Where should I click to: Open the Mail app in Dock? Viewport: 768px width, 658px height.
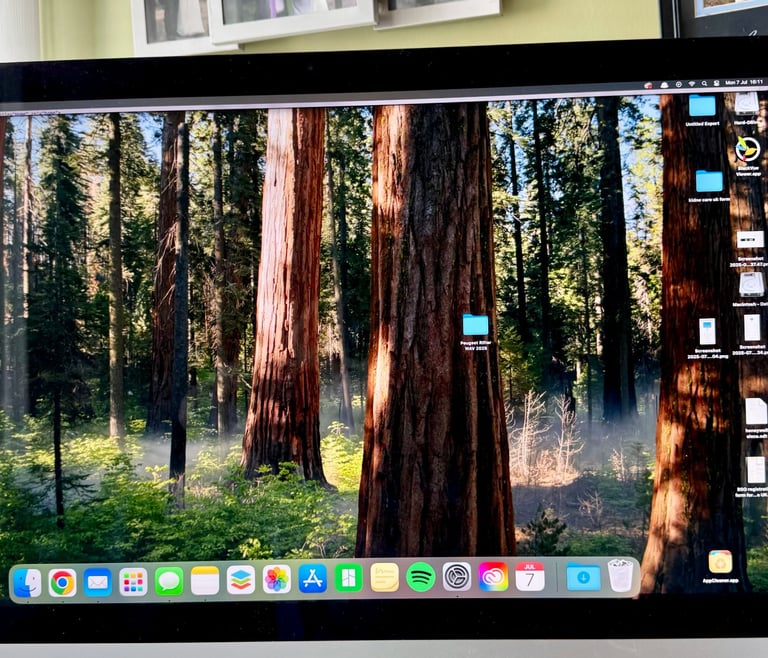click(x=97, y=583)
